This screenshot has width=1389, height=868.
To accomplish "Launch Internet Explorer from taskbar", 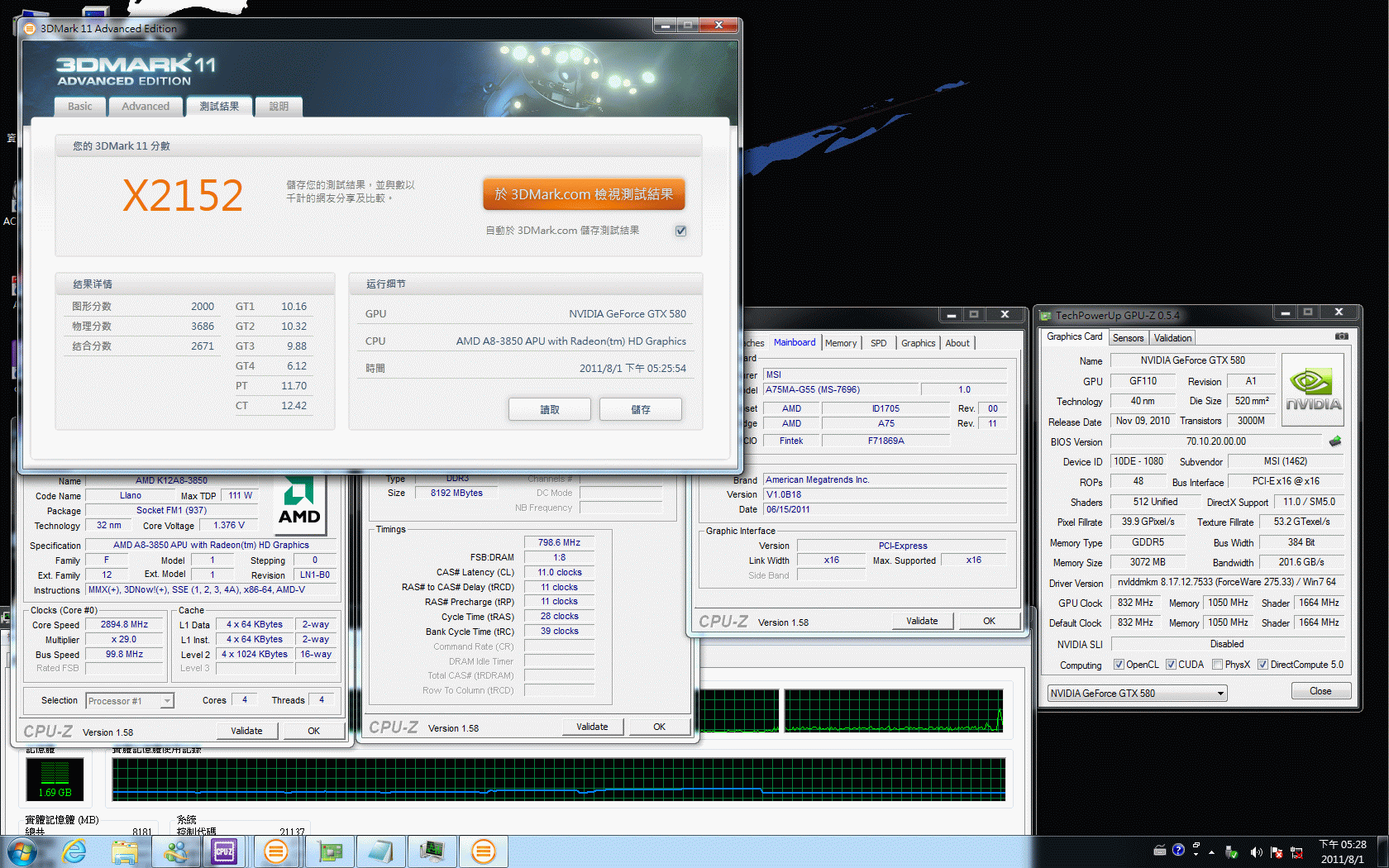I will pyautogui.click(x=74, y=851).
